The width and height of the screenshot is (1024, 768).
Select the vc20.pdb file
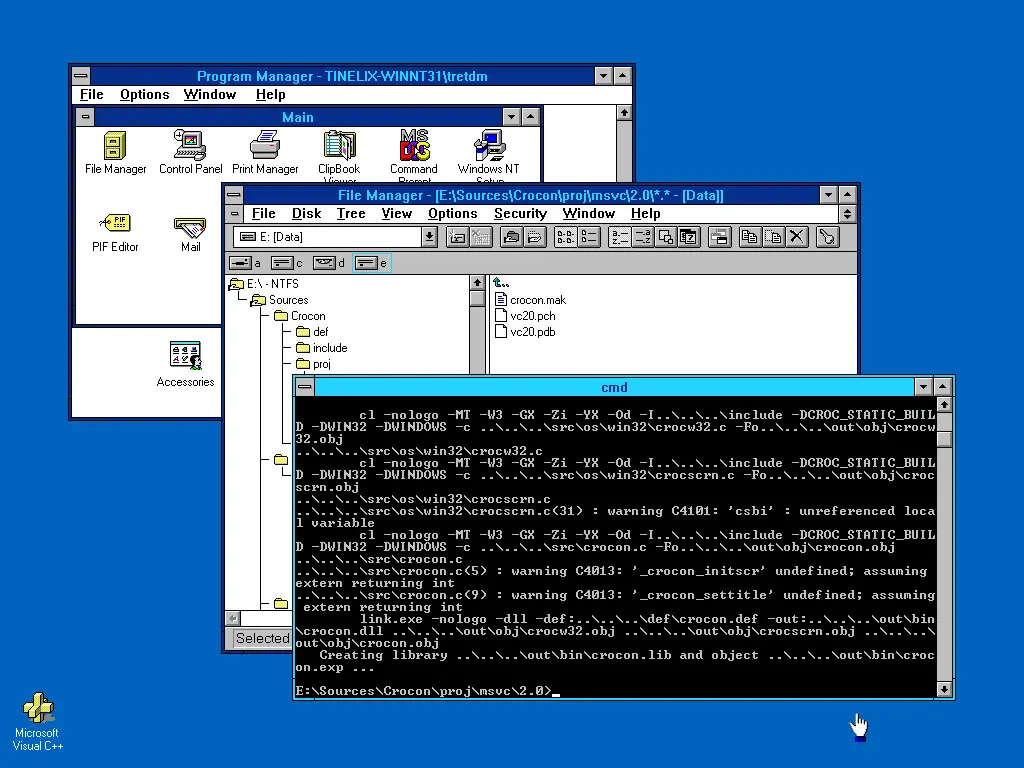[x=526, y=332]
